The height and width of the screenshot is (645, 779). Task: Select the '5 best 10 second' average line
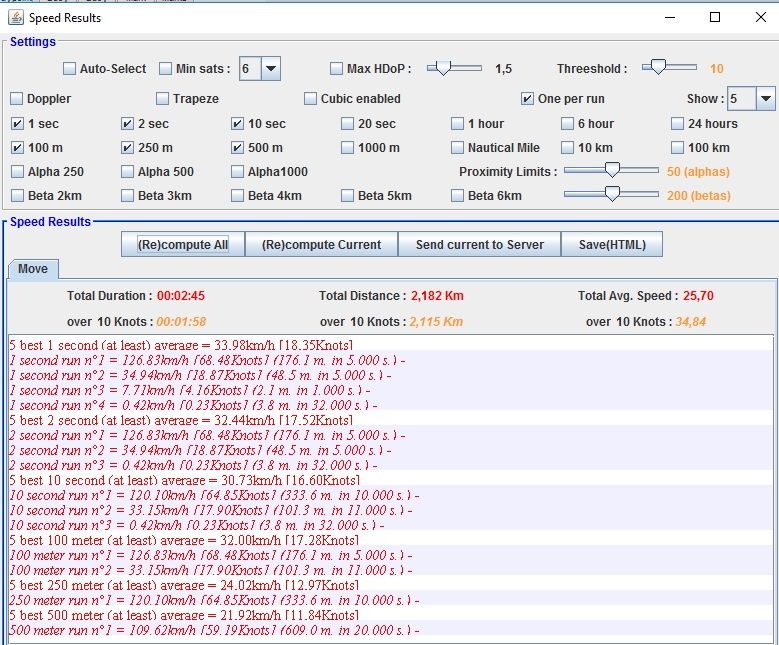pos(390,480)
